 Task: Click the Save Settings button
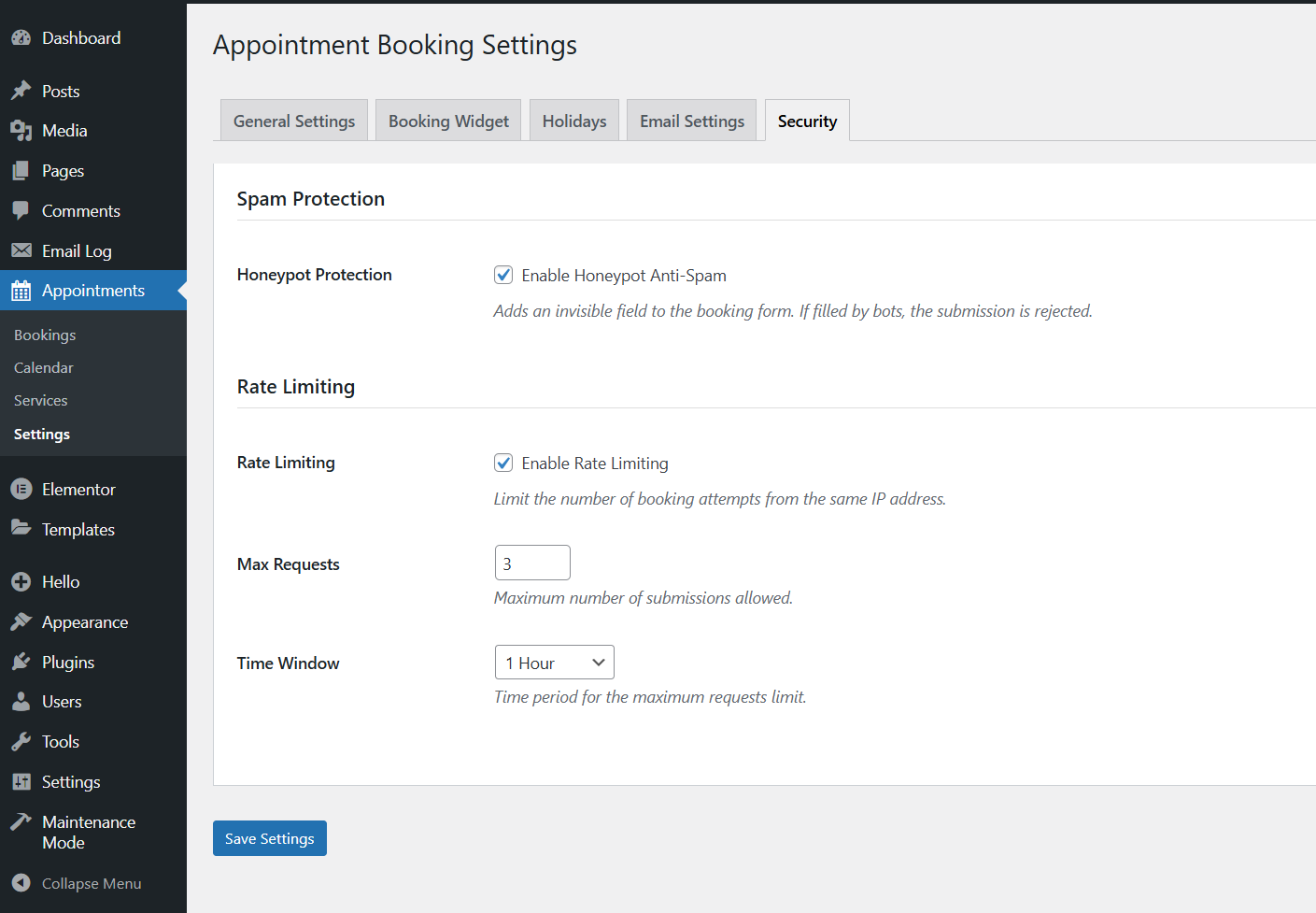269,838
